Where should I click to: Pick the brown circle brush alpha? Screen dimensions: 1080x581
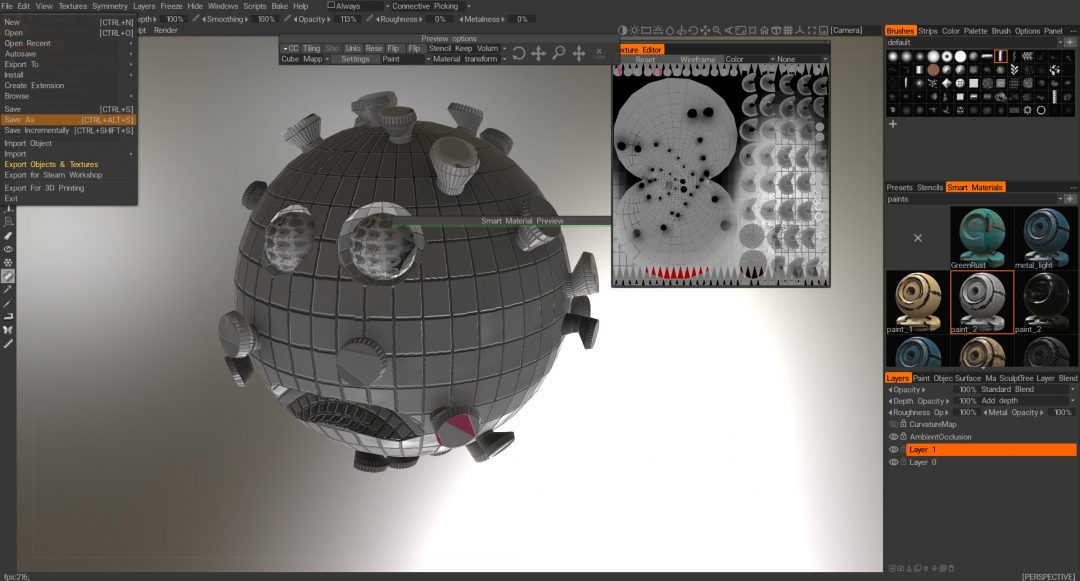click(933, 70)
